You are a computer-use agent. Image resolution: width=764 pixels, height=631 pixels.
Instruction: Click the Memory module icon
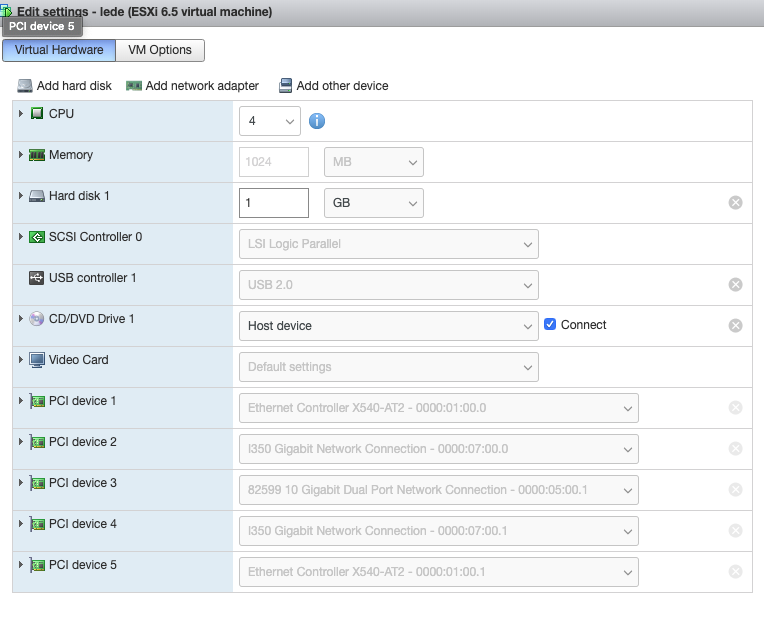pos(37,155)
